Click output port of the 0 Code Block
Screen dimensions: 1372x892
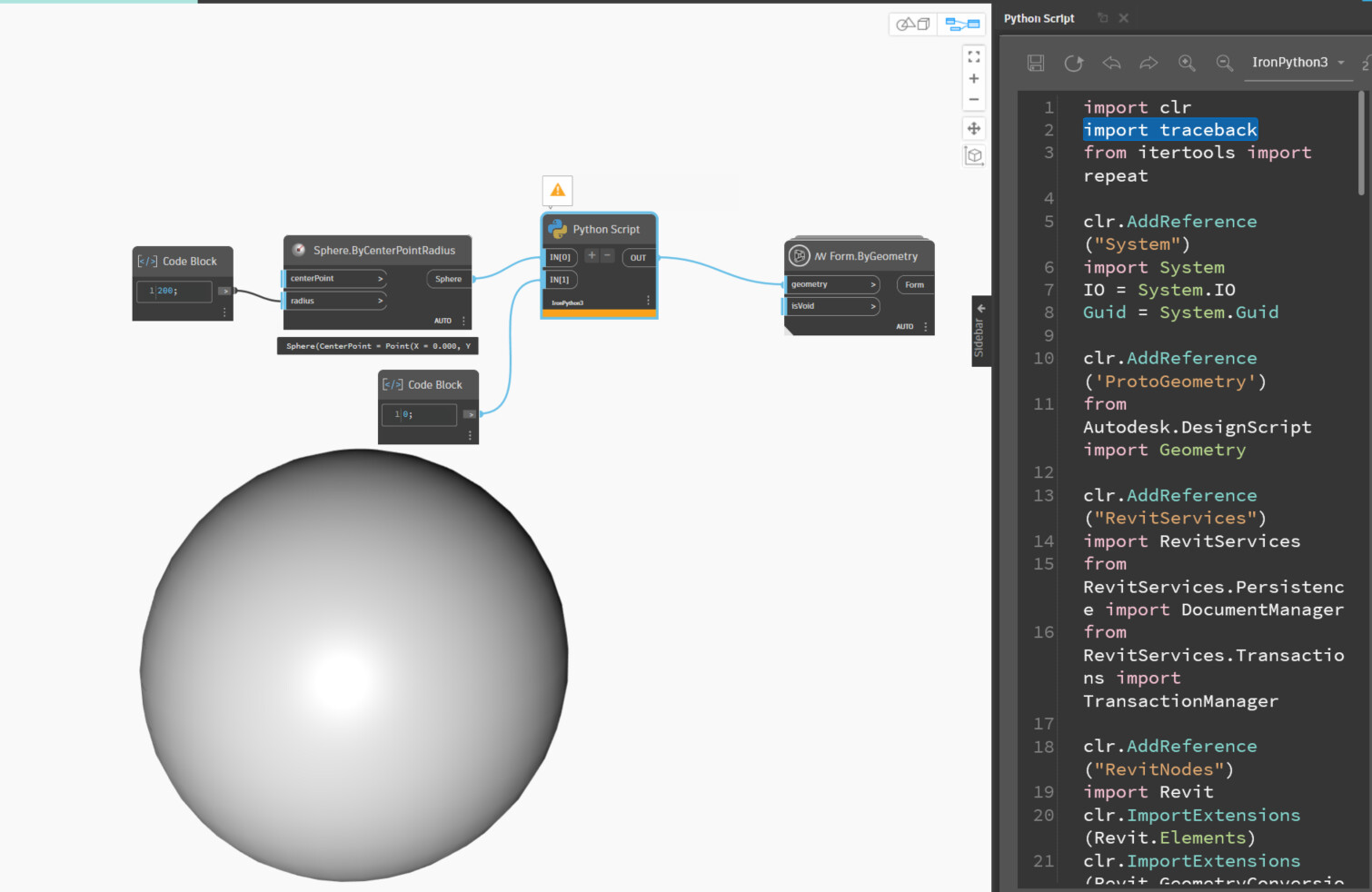[470, 414]
